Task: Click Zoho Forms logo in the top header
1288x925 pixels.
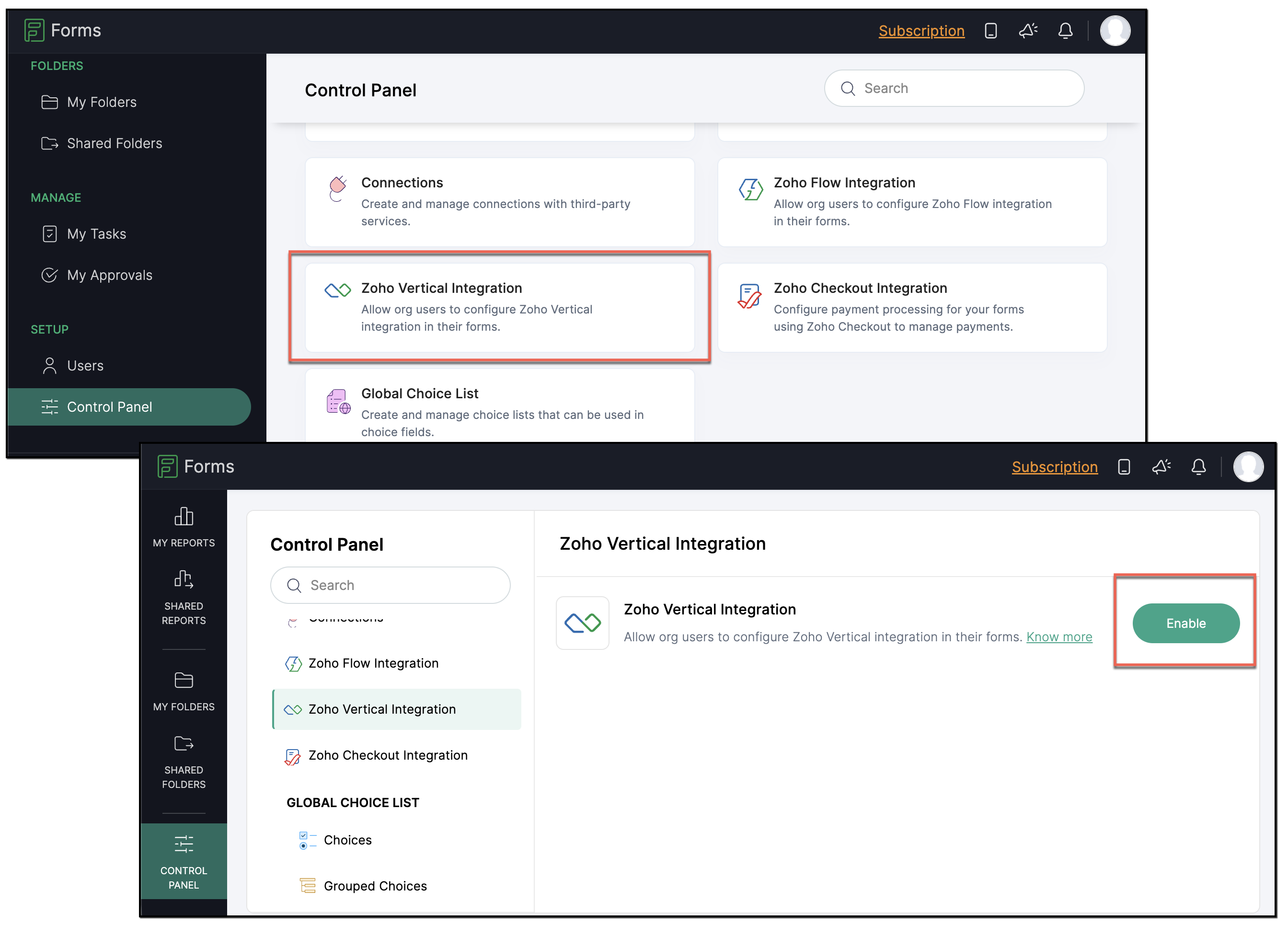Action: [62, 30]
